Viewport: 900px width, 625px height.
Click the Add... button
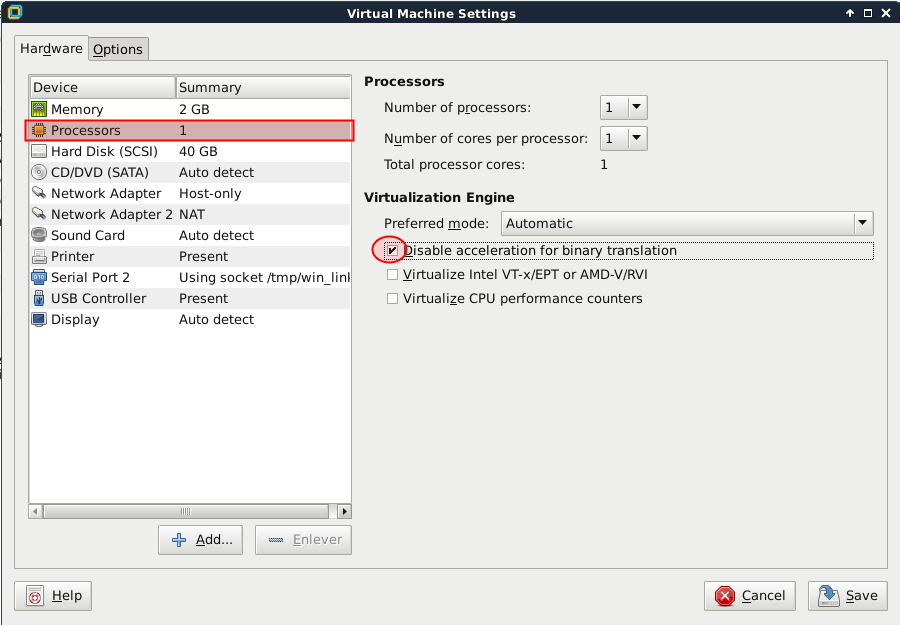pyautogui.click(x=201, y=540)
